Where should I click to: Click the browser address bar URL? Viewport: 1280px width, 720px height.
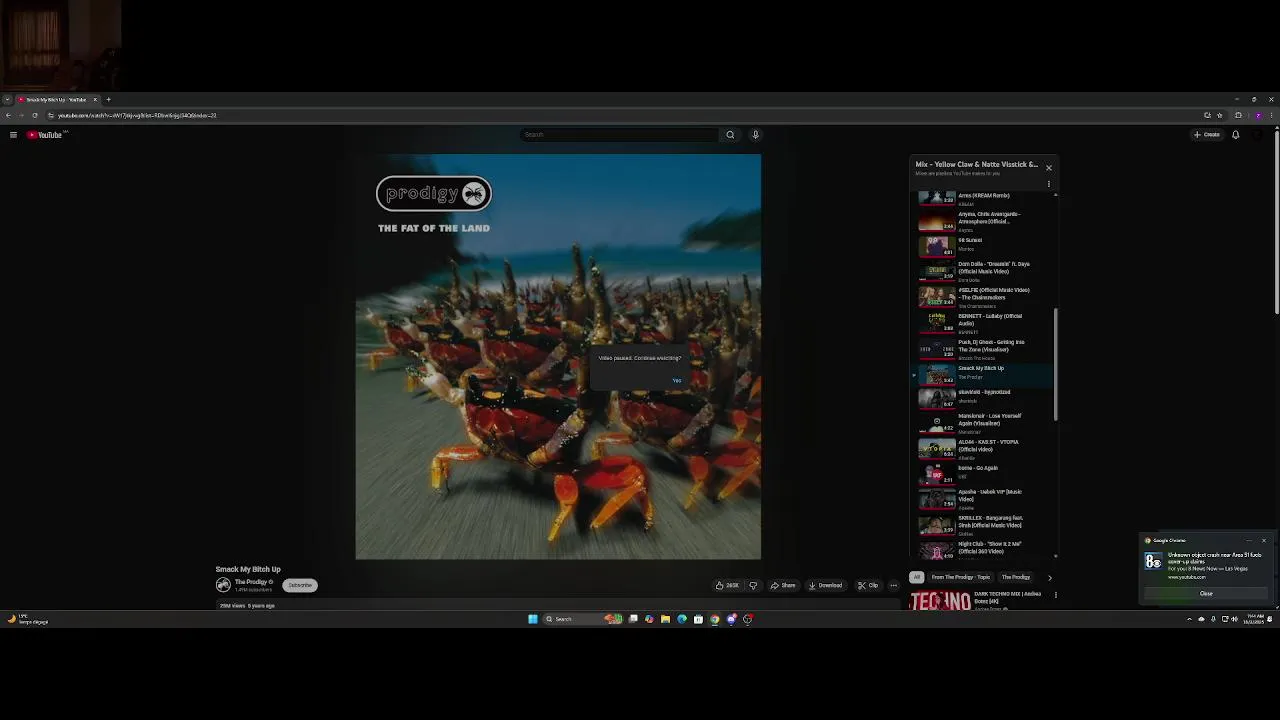click(137, 115)
